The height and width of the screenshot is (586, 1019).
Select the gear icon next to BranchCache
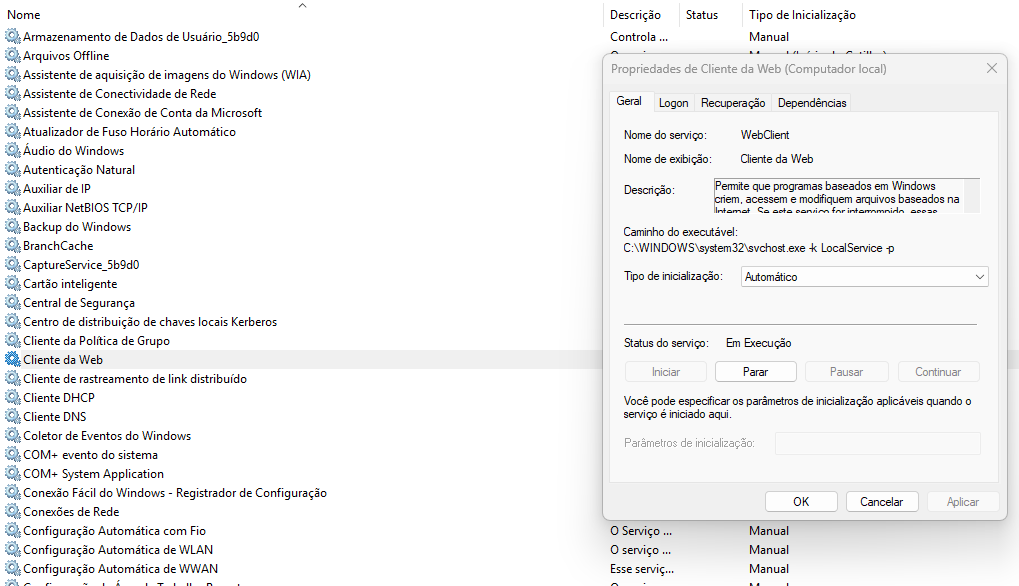pos(12,246)
